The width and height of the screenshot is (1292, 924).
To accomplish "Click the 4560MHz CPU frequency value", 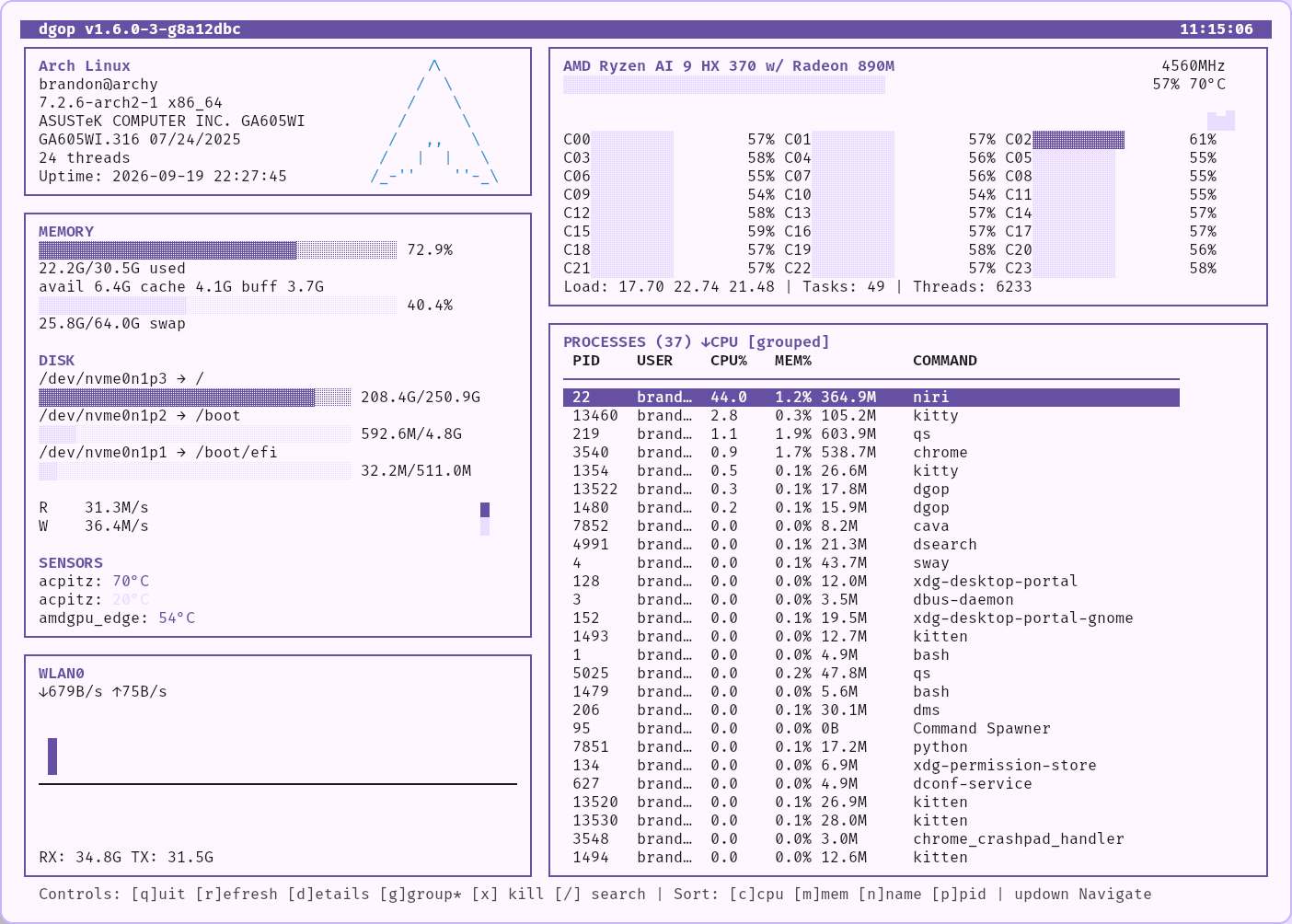I will (1194, 66).
